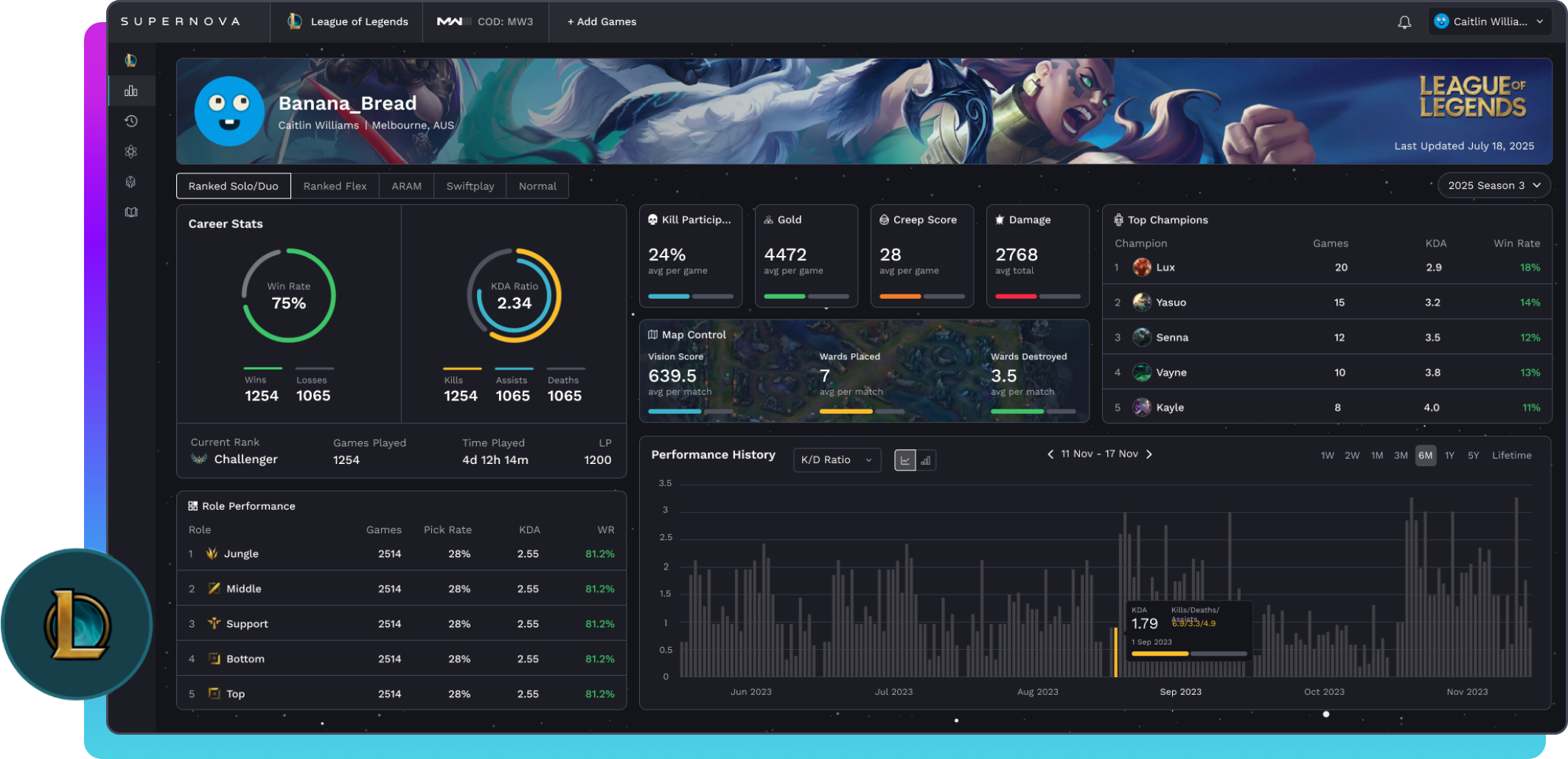Click the Kill Participation progress bar
This screenshot has width=1568, height=759.
click(691, 297)
